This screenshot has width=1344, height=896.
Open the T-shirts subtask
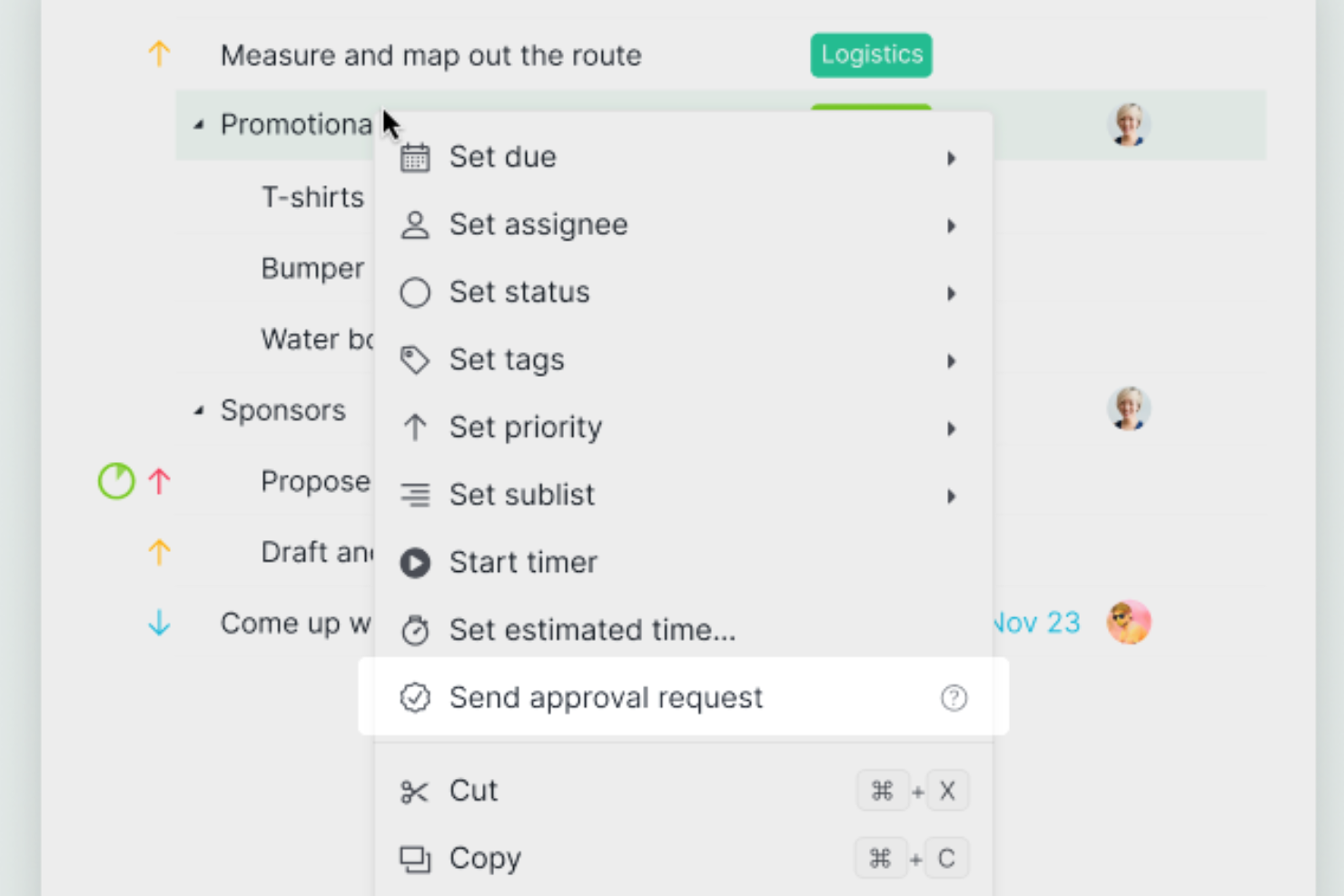(312, 197)
